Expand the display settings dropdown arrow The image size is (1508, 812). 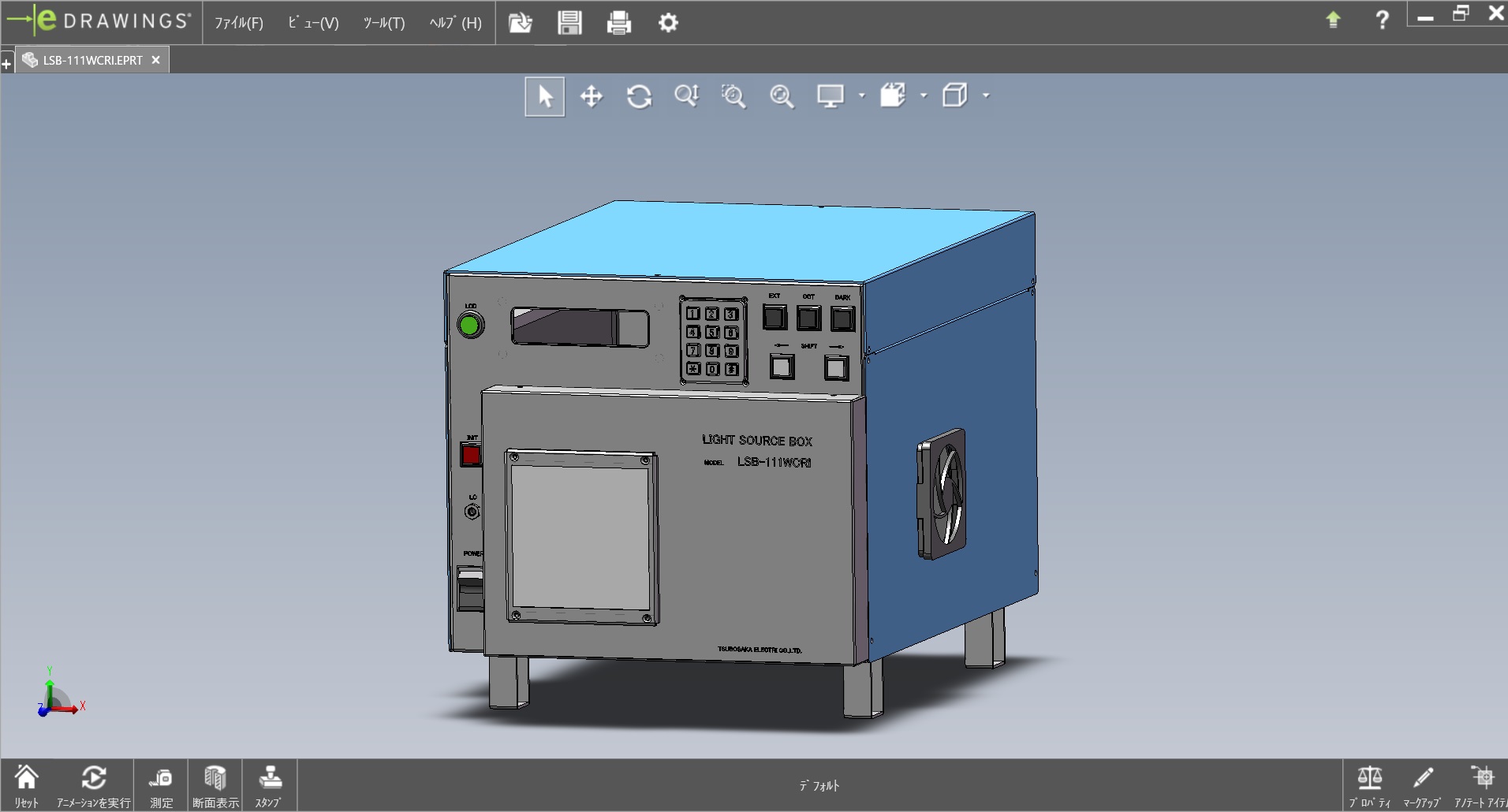(861, 95)
